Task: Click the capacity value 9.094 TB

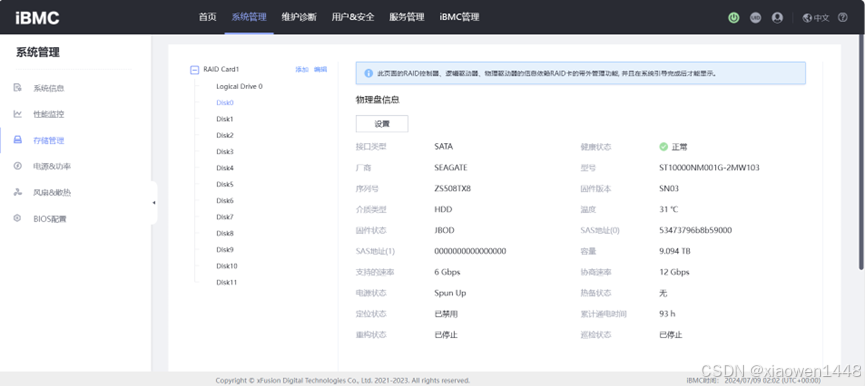Action: point(675,251)
